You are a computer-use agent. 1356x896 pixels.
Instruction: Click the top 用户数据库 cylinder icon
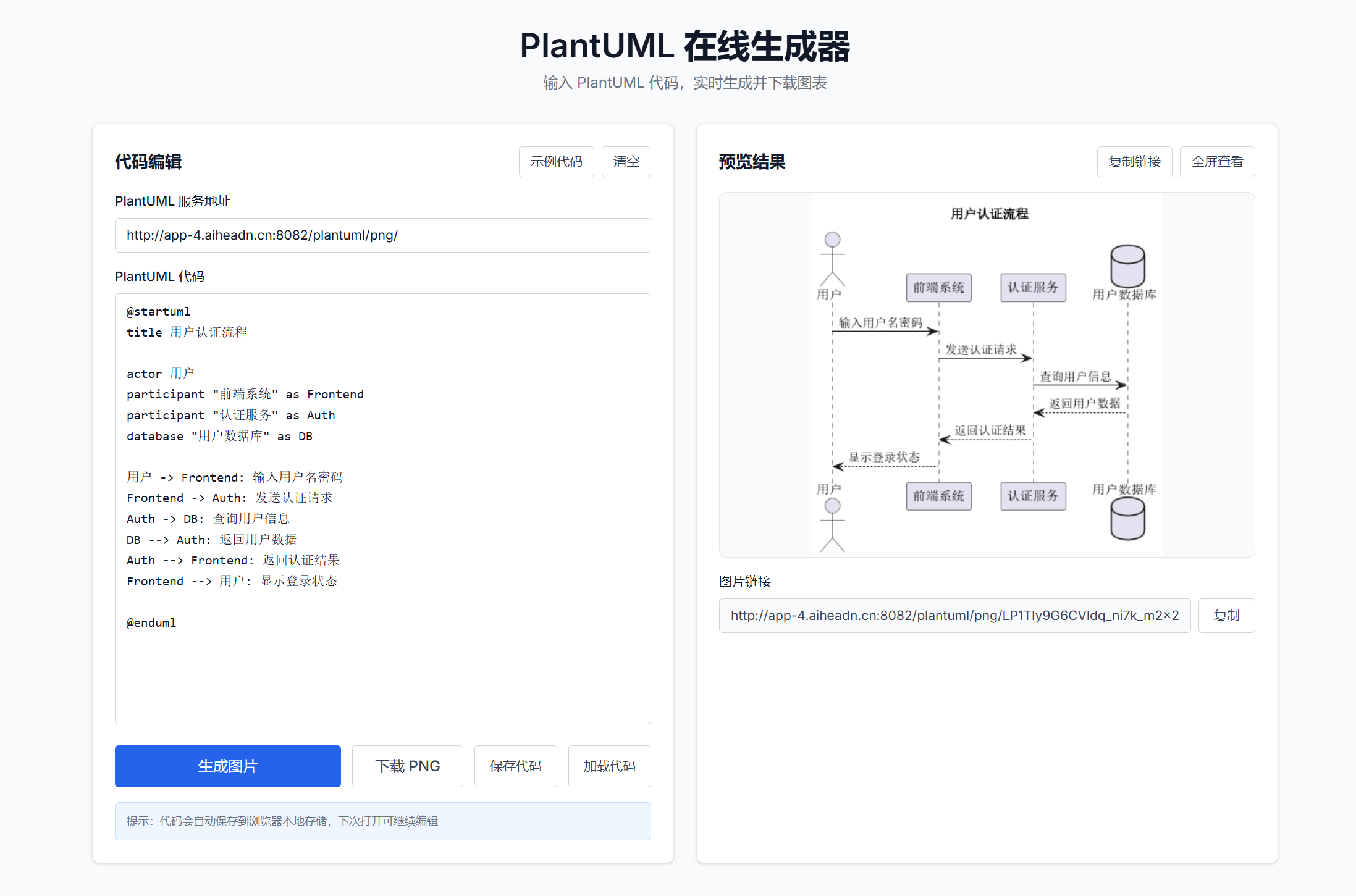[1127, 266]
